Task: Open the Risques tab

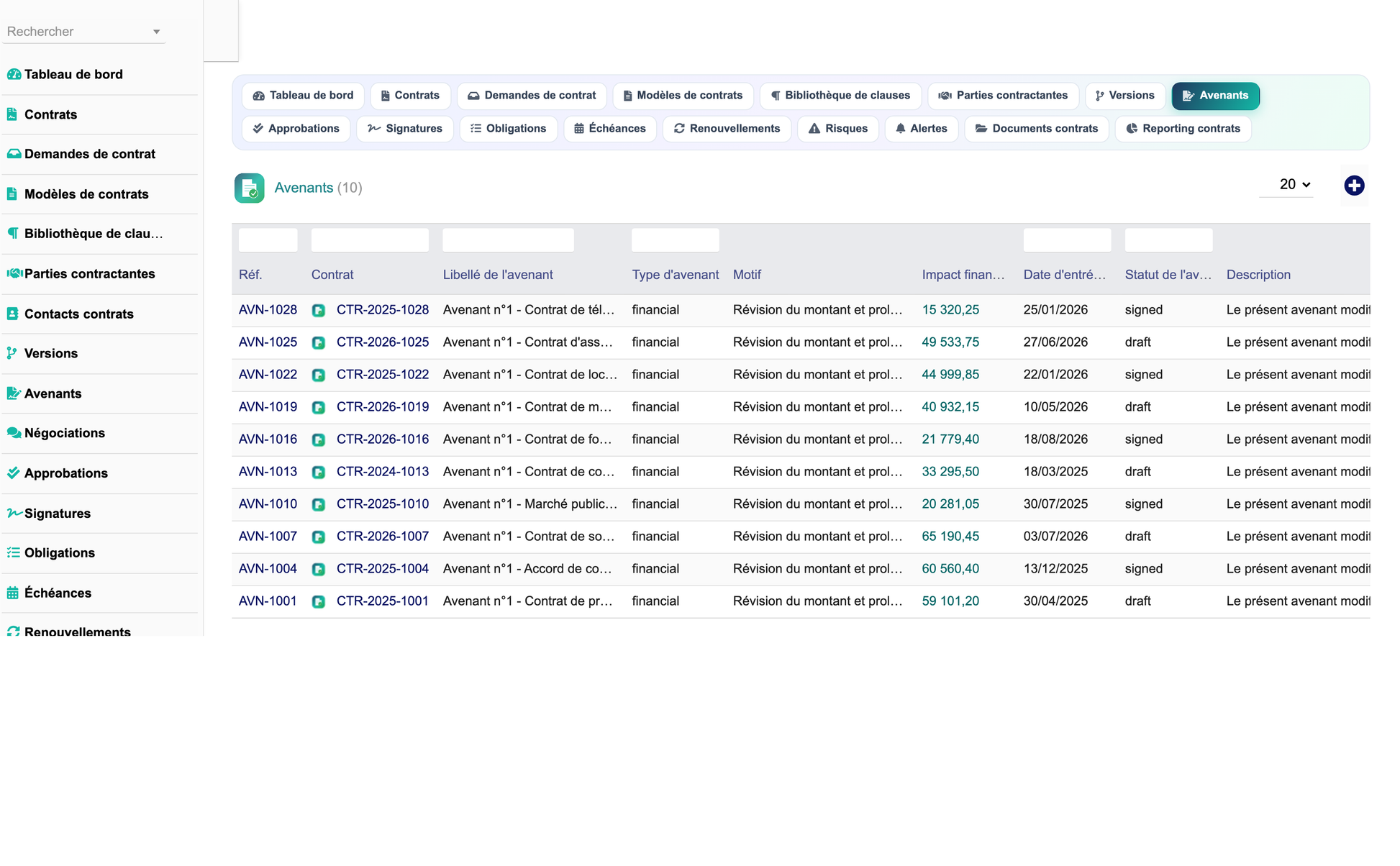Action: point(838,129)
